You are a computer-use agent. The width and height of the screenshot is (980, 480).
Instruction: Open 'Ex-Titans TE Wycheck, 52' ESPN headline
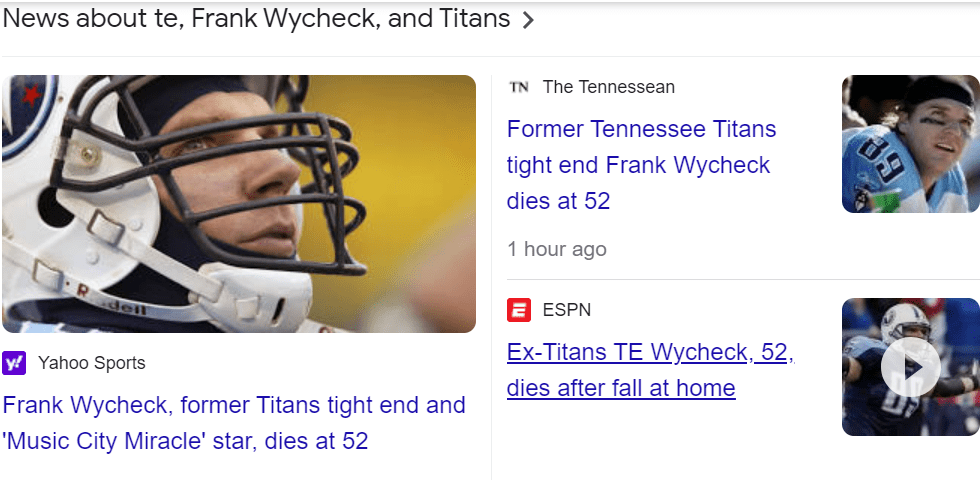[650, 352]
